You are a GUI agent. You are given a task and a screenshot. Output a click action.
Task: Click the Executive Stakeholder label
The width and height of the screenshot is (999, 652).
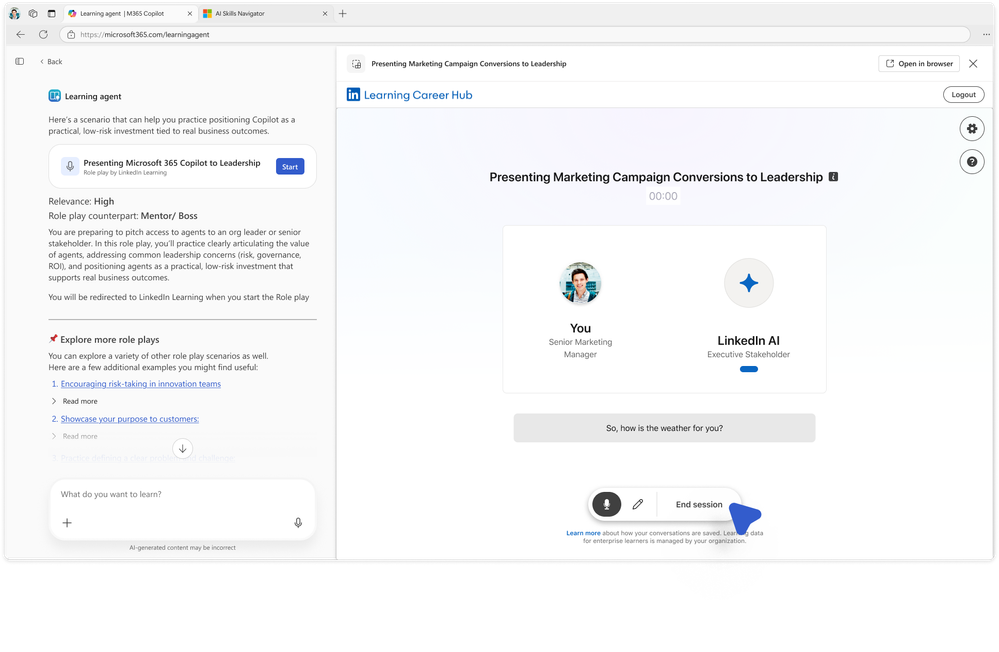(x=749, y=354)
